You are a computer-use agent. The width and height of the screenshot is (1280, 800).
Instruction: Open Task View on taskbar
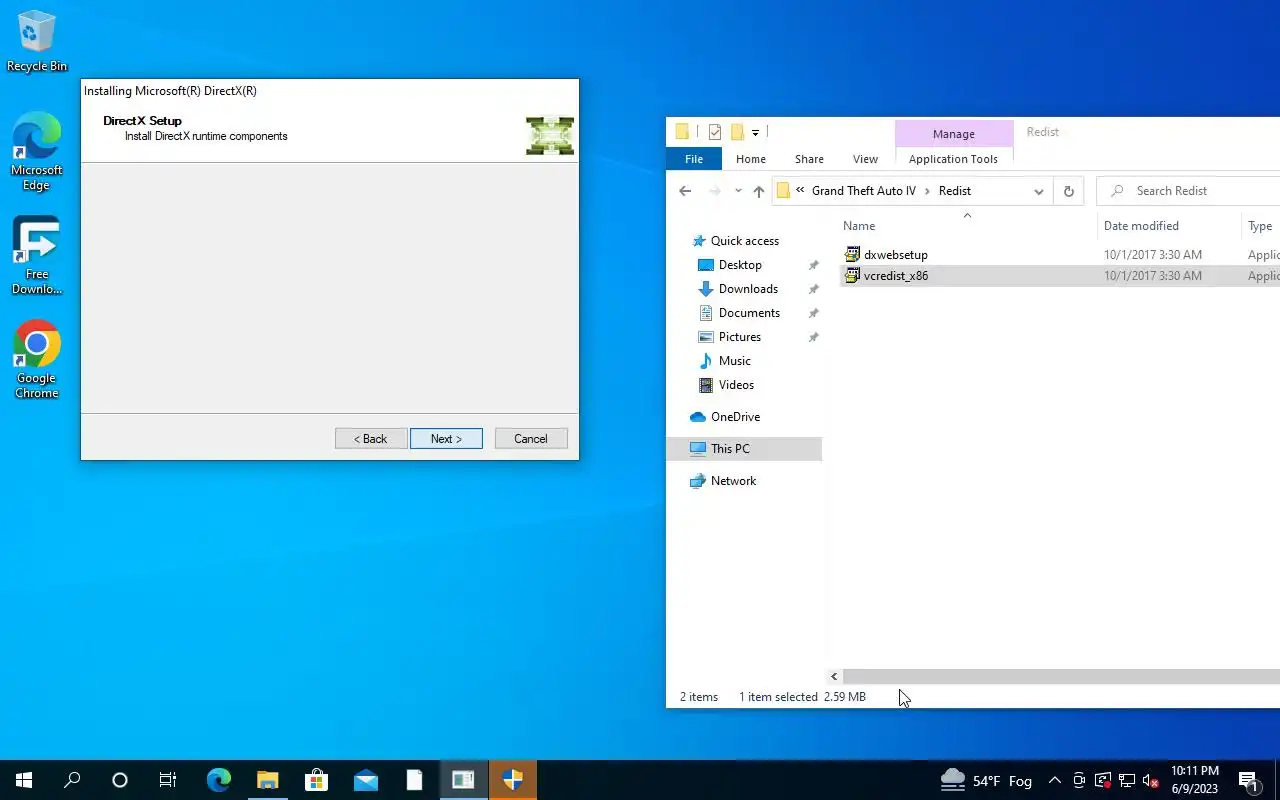[168, 780]
